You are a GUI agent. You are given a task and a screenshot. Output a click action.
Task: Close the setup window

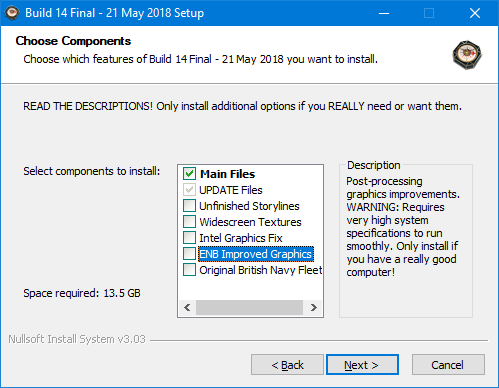coord(475,13)
